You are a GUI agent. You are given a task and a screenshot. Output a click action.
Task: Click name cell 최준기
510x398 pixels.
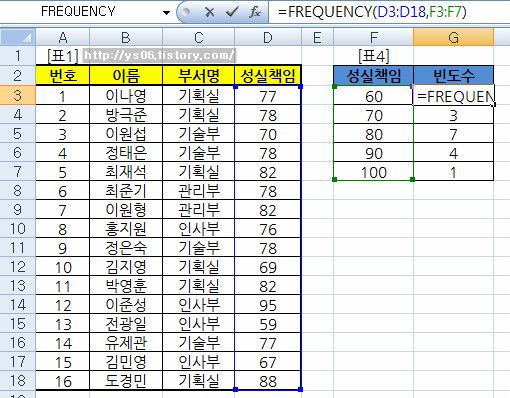tap(126, 191)
